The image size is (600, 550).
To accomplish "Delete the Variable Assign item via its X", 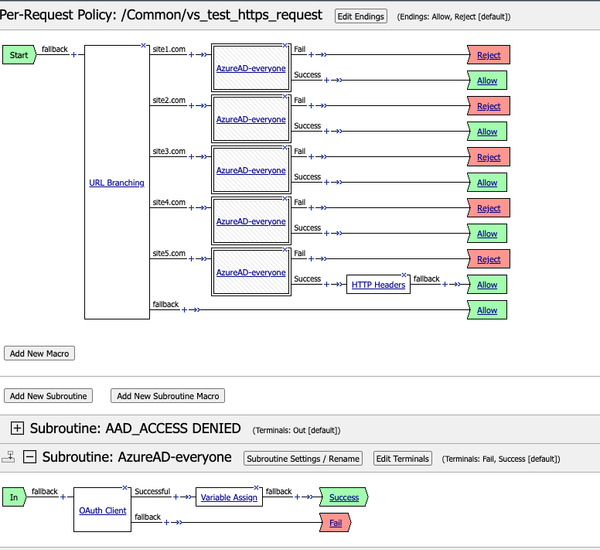I will click(x=262, y=487).
